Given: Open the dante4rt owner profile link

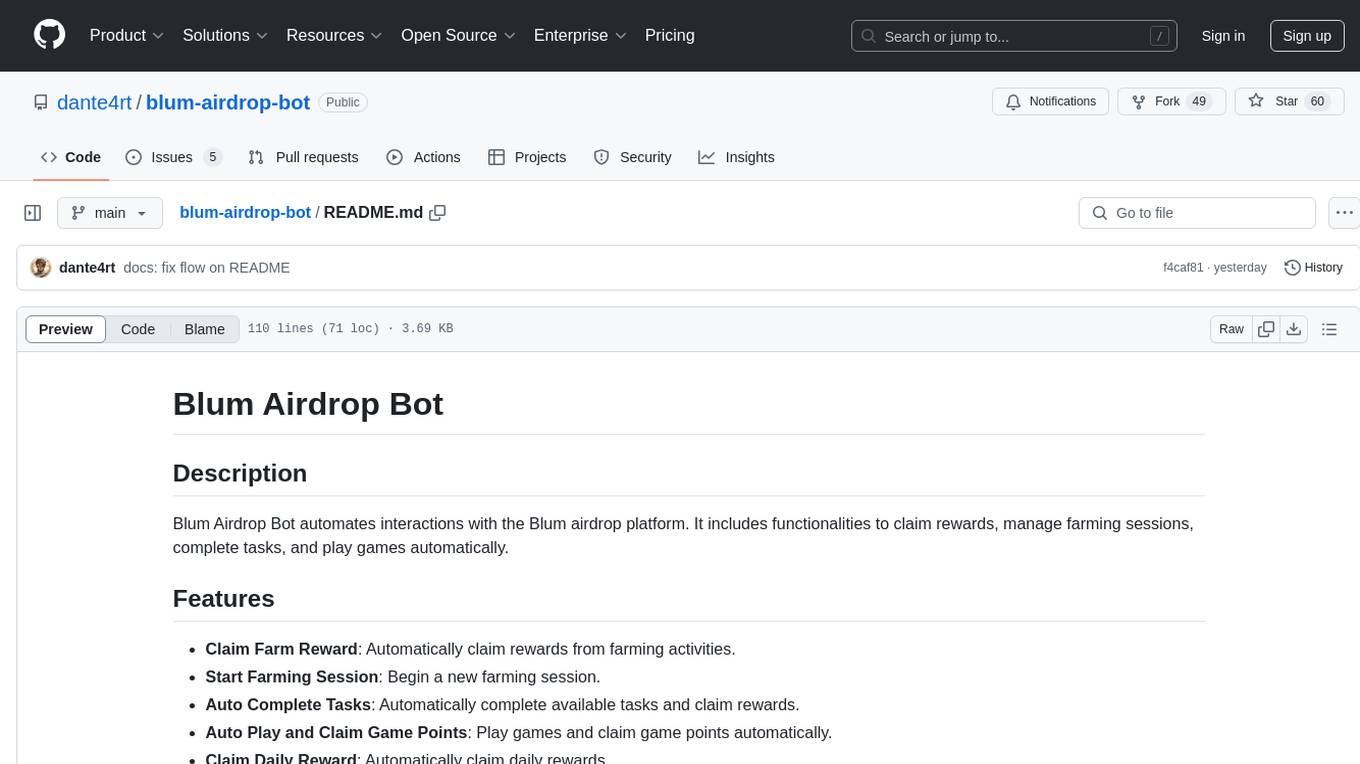Looking at the screenshot, I should pyautogui.click(x=95, y=102).
